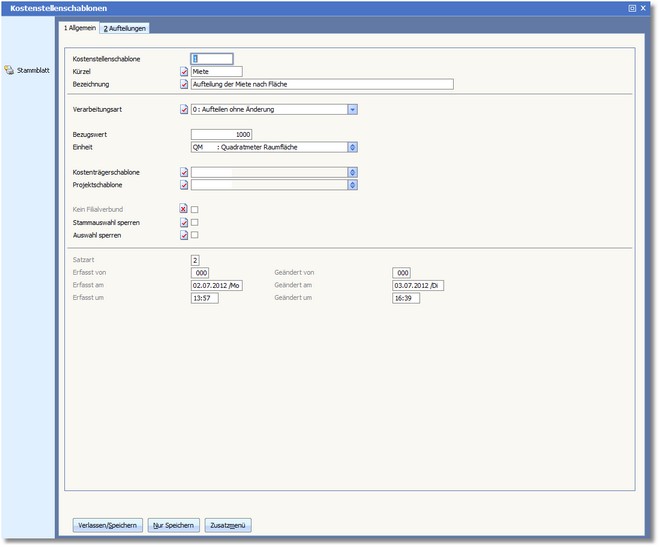Click the checkmark icon beside Kostenträgerschablone
Screen dimensions: 659x547
coord(184,172)
